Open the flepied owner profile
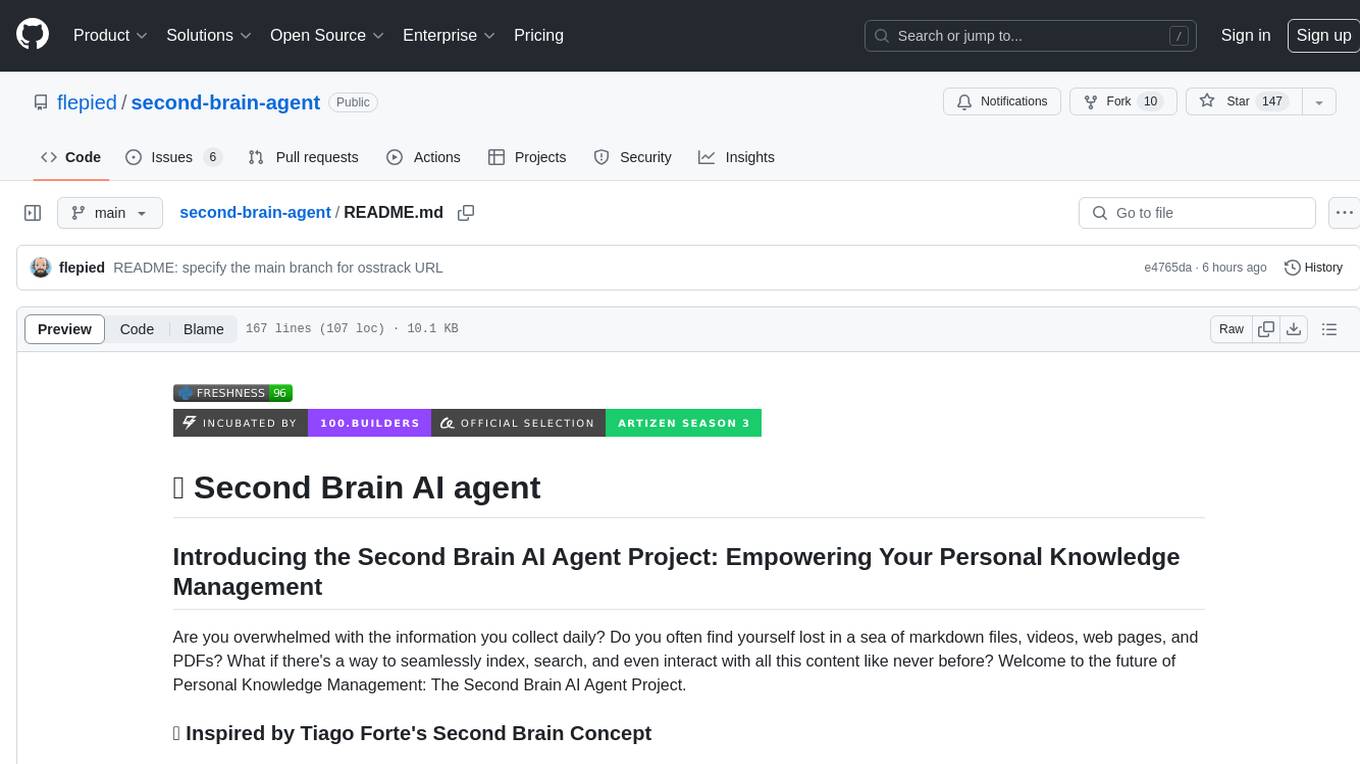 point(86,102)
